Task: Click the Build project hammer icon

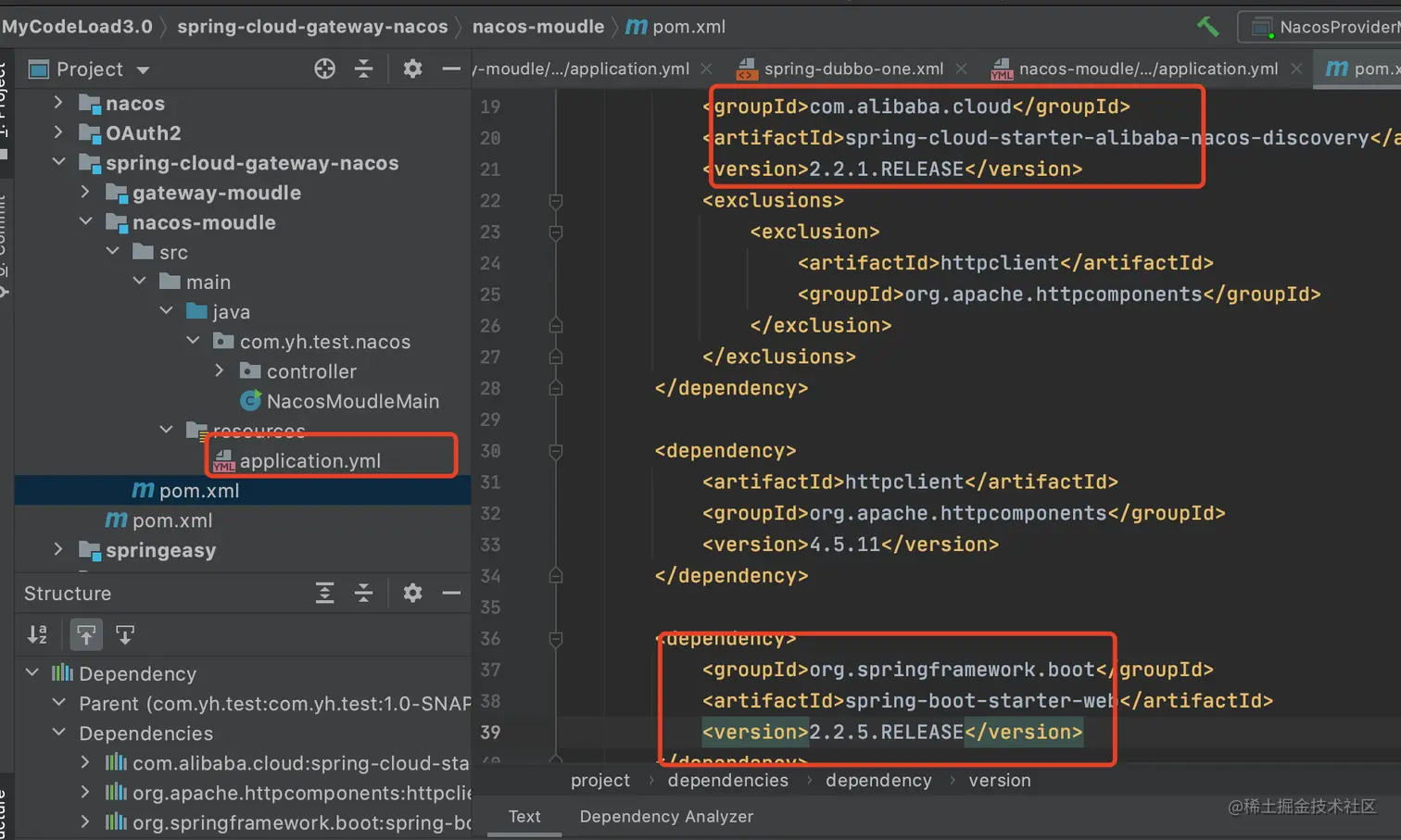Action: pyautogui.click(x=1207, y=26)
